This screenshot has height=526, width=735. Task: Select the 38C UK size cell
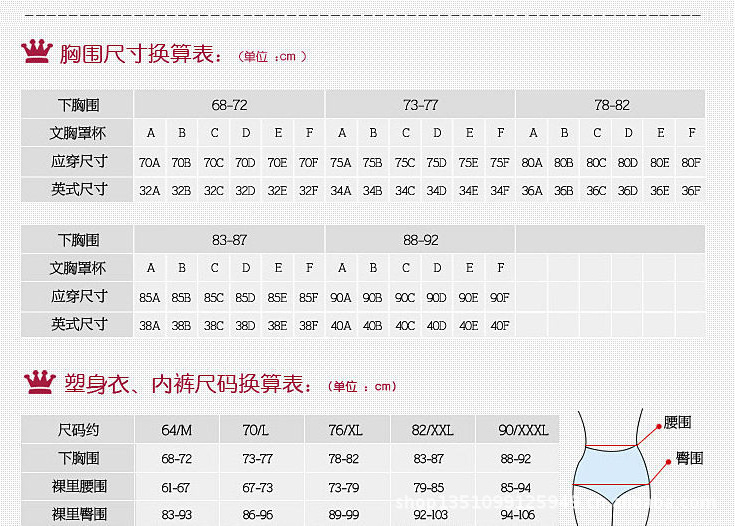pyautogui.click(x=214, y=325)
